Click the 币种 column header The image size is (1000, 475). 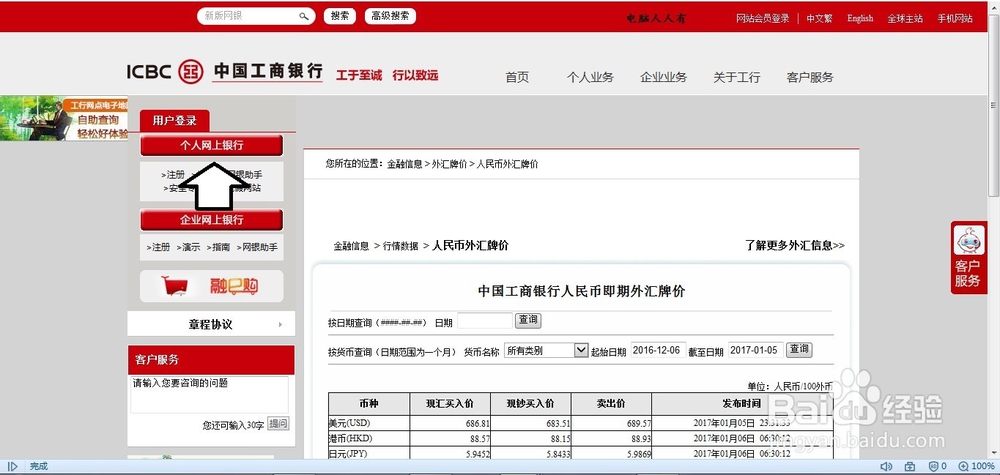point(369,404)
